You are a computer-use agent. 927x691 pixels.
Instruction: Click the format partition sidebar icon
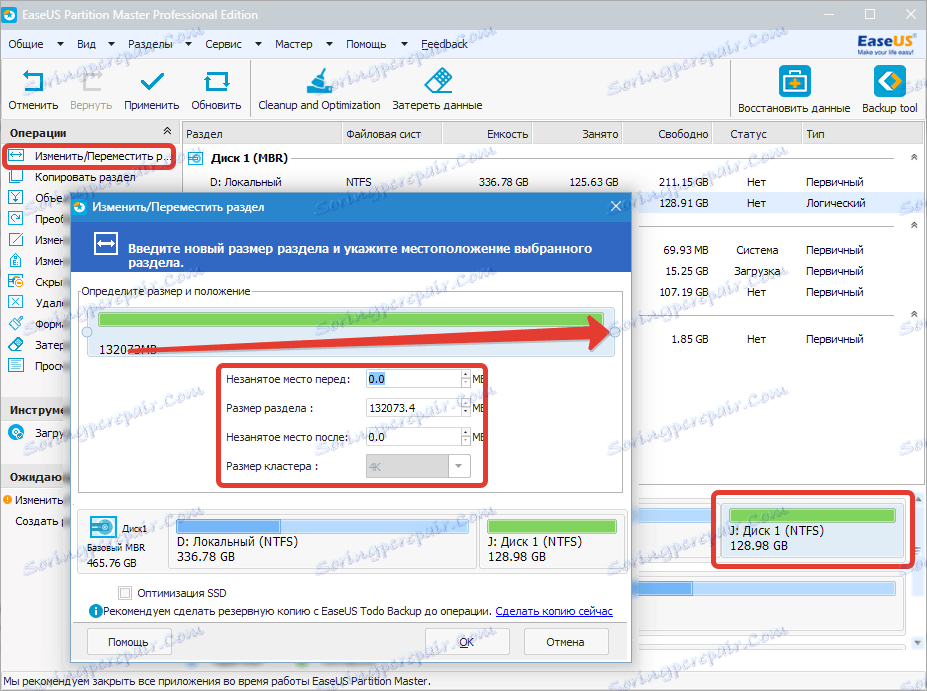point(16,323)
